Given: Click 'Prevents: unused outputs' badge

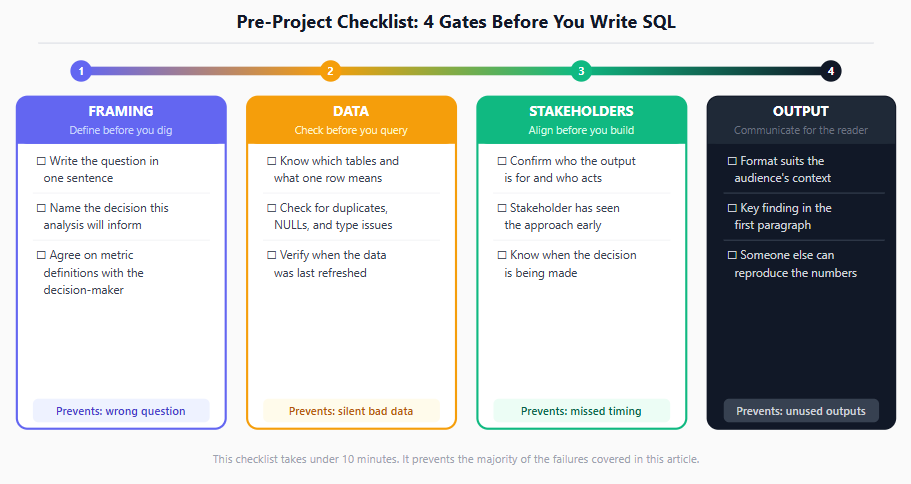Looking at the screenshot, I should point(801,411).
